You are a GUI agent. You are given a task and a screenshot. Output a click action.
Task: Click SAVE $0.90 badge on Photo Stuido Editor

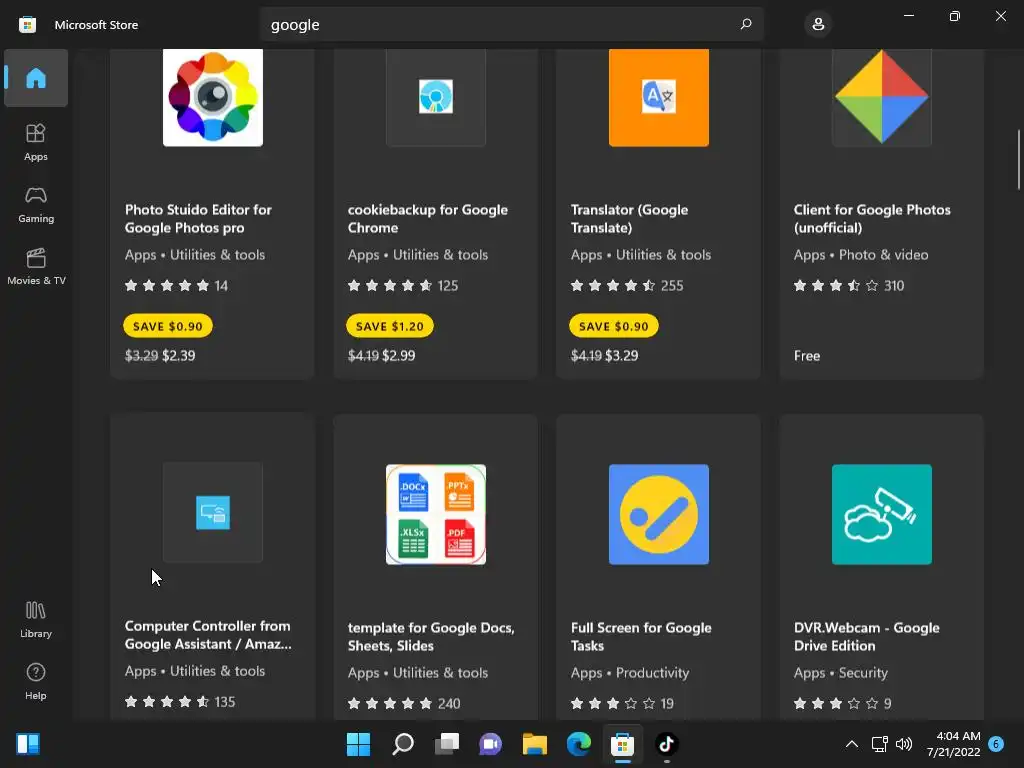(168, 326)
